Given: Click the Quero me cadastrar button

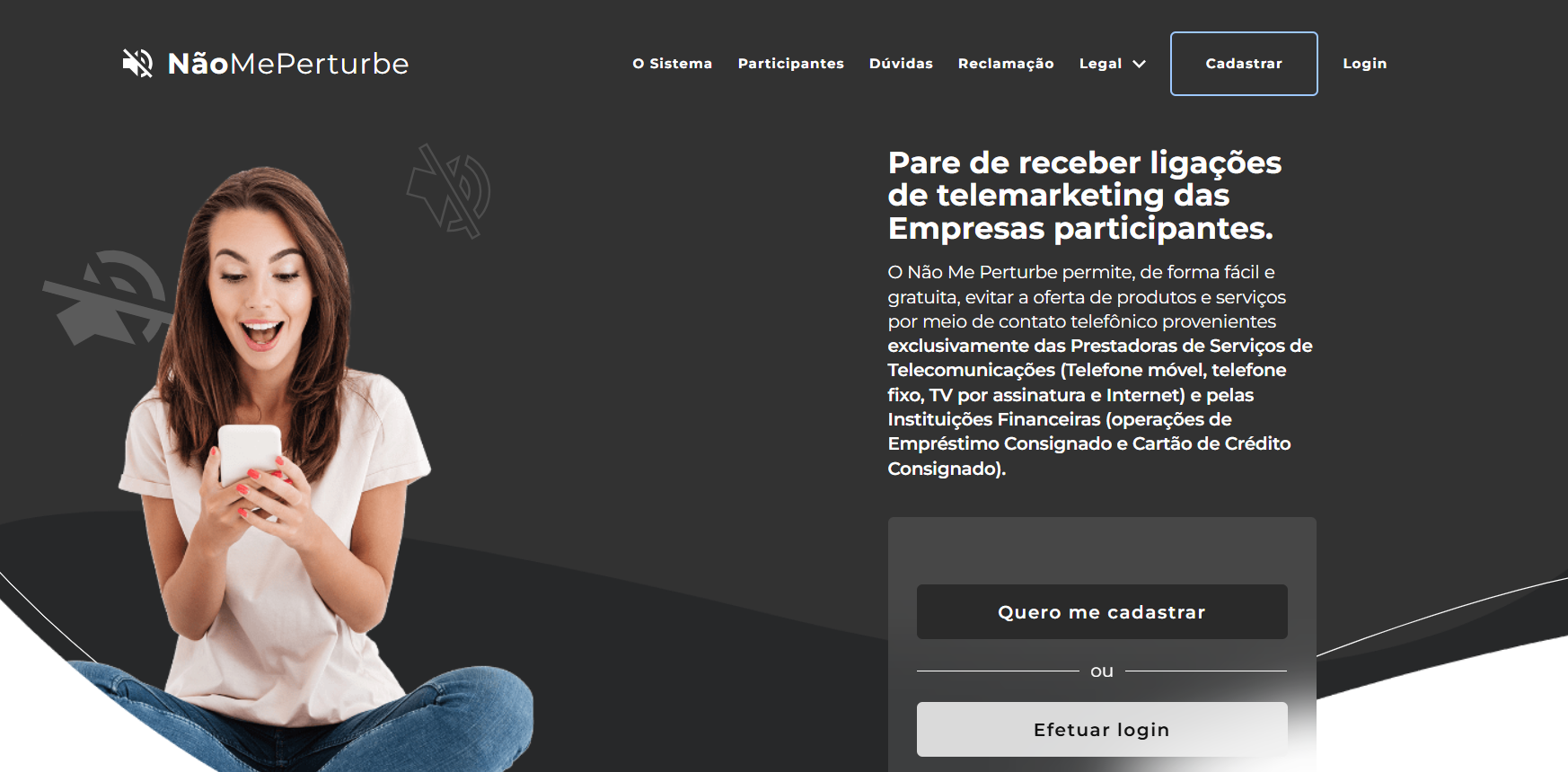Looking at the screenshot, I should coord(1102,612).
